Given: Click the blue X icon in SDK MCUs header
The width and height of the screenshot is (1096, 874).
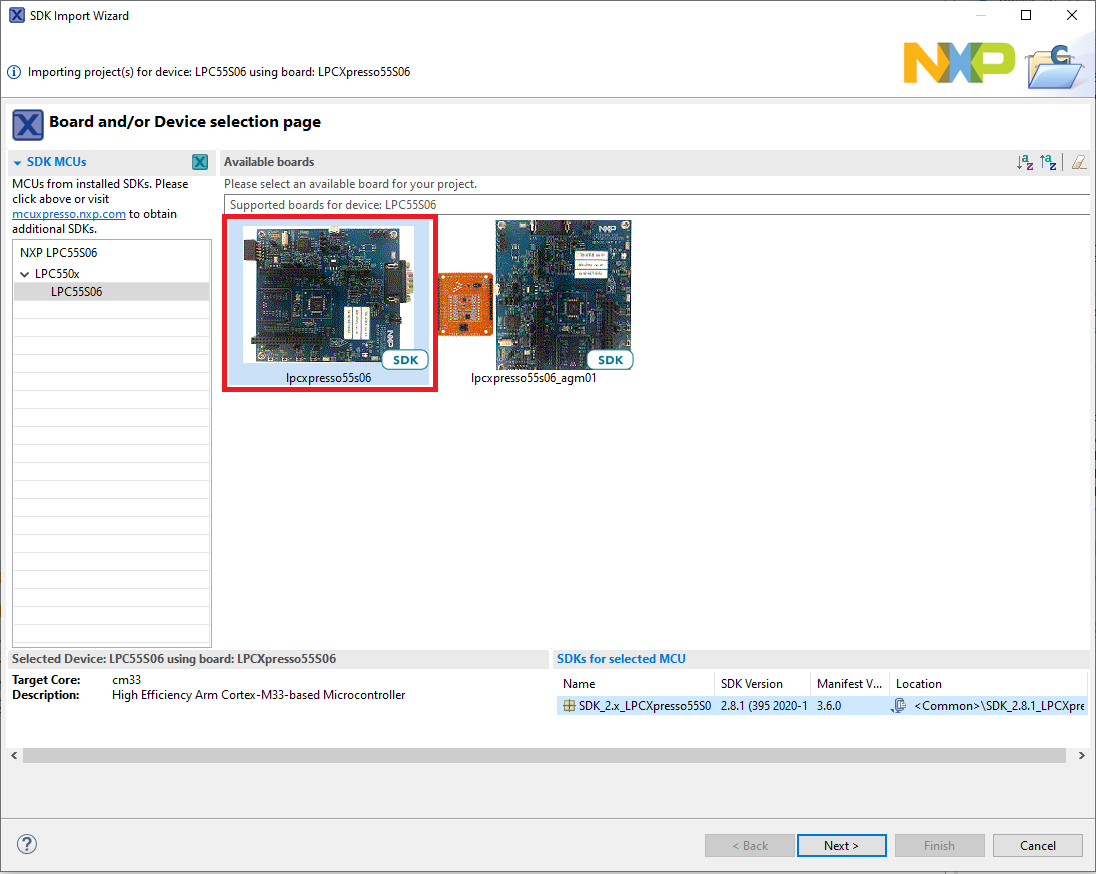Looking at the screenshot, I should (x=200, y=162).
